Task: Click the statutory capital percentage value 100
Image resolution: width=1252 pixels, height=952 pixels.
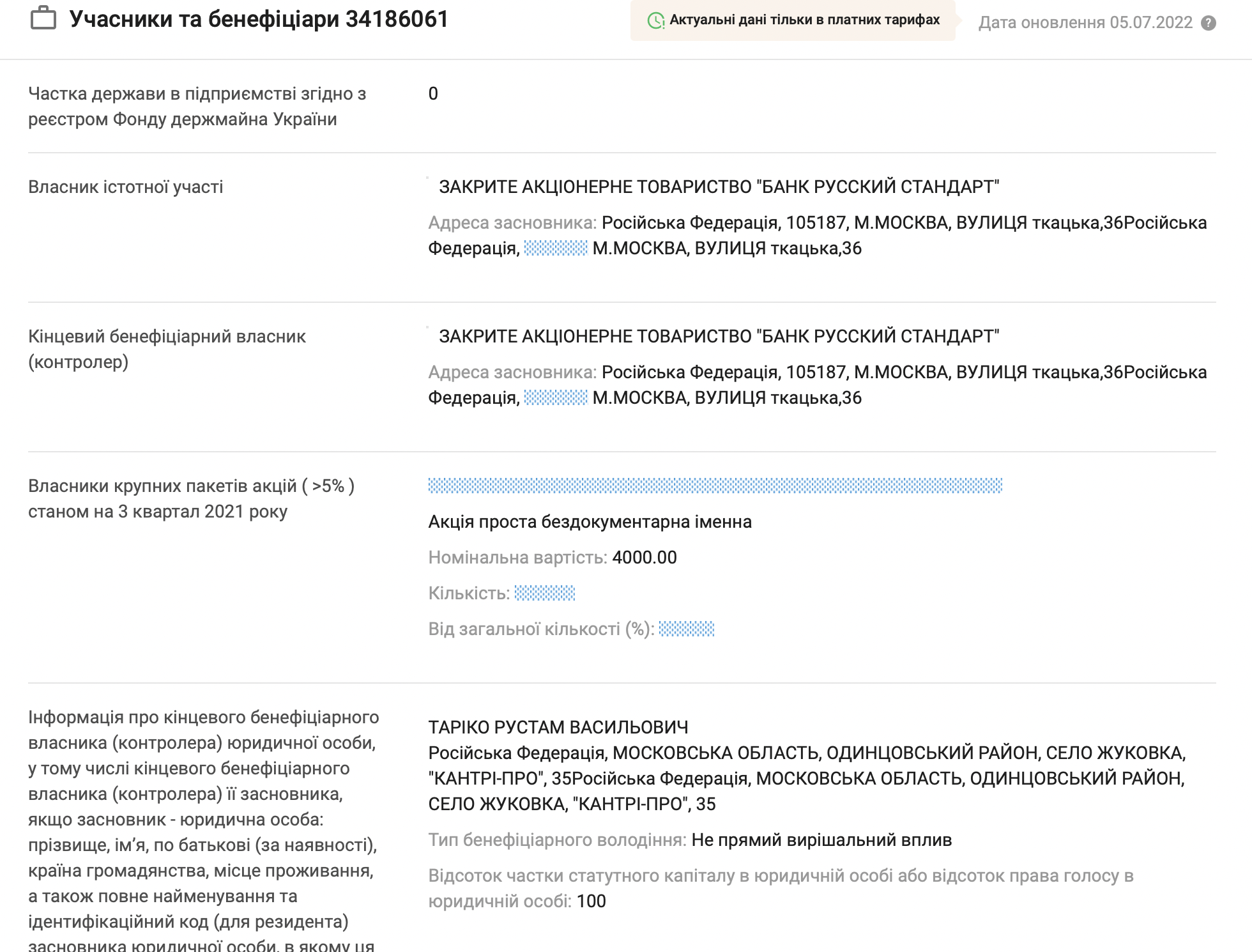Action: [591, 902]
